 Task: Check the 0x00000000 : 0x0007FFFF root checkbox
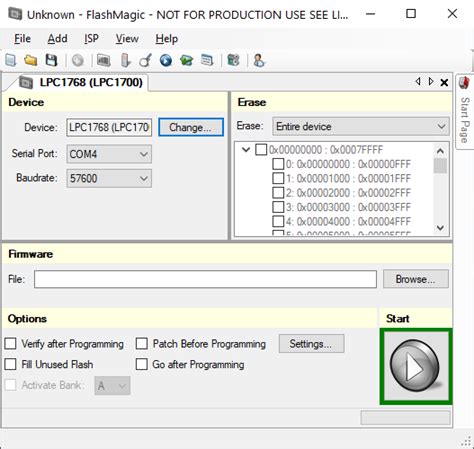pyautogui.click(x=261, y=149)
